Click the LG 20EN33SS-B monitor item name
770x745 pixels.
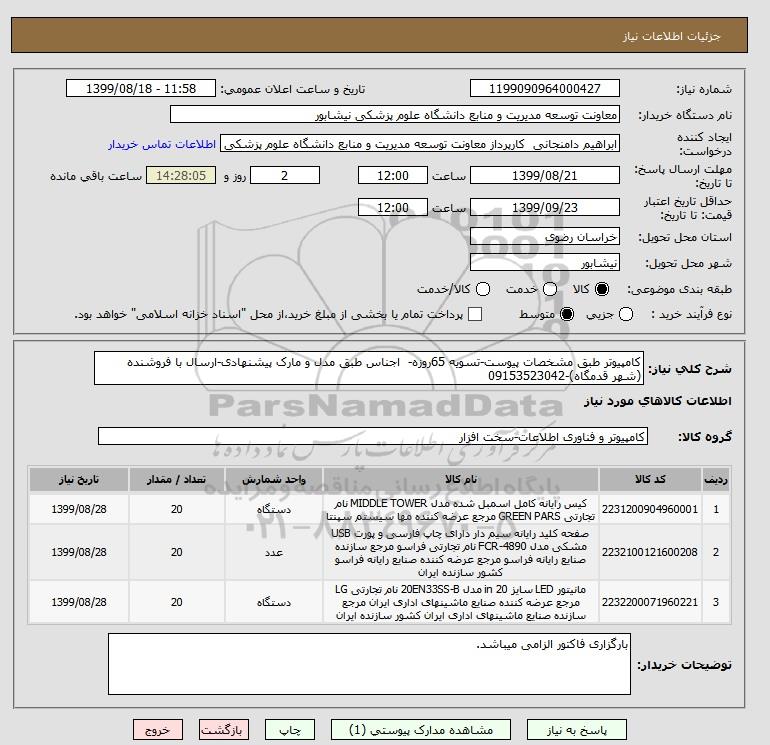pos(461,602)
